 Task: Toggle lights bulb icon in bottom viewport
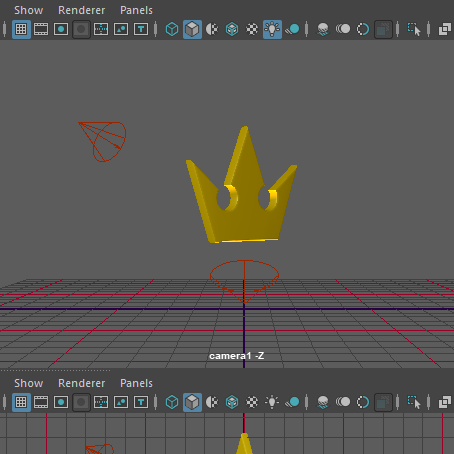(x=272, y=402)
